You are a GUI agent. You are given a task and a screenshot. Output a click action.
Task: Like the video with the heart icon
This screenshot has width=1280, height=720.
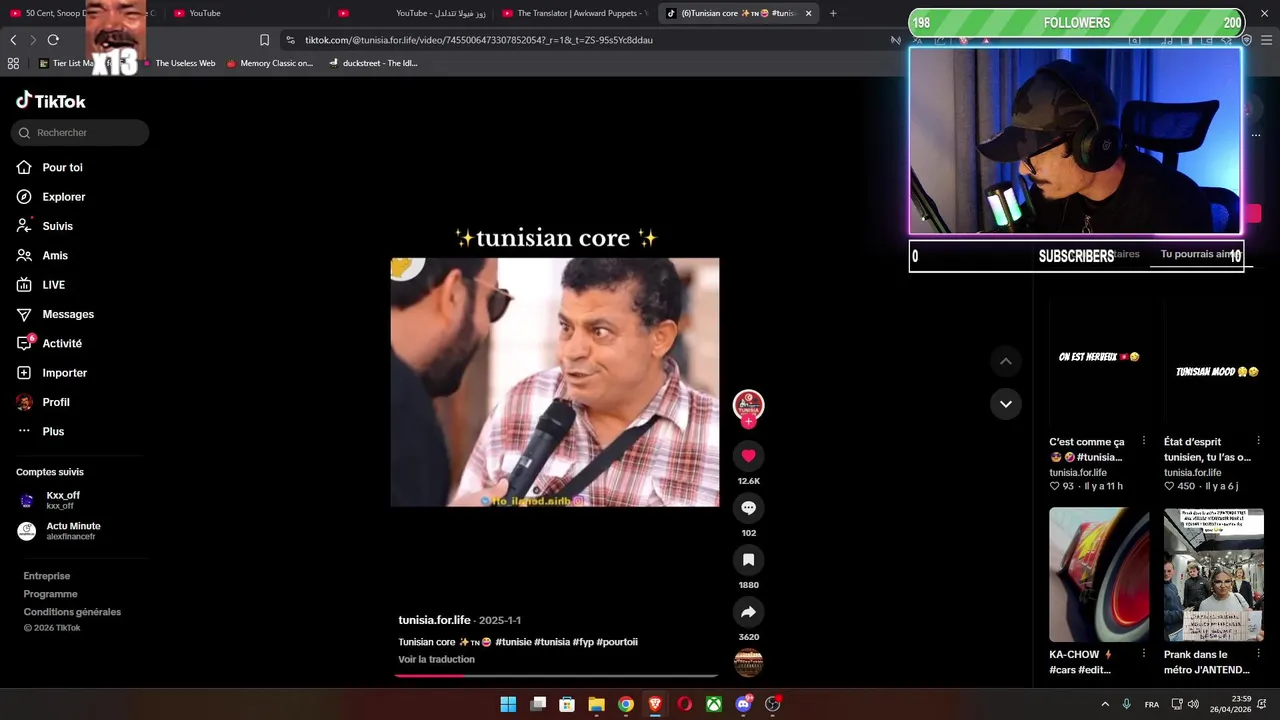748,456
